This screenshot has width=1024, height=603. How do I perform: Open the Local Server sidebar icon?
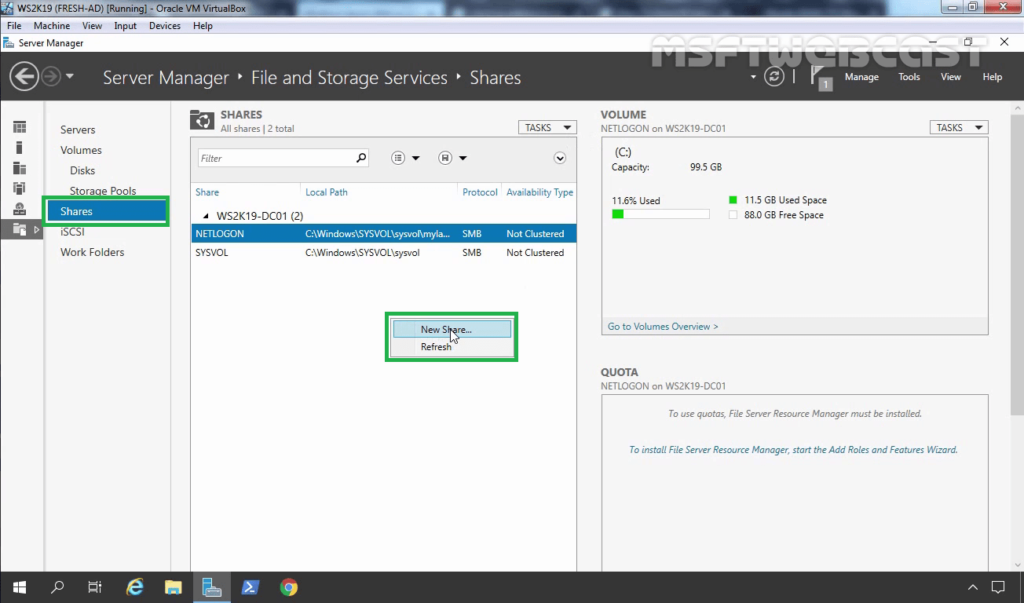[20, 148]
